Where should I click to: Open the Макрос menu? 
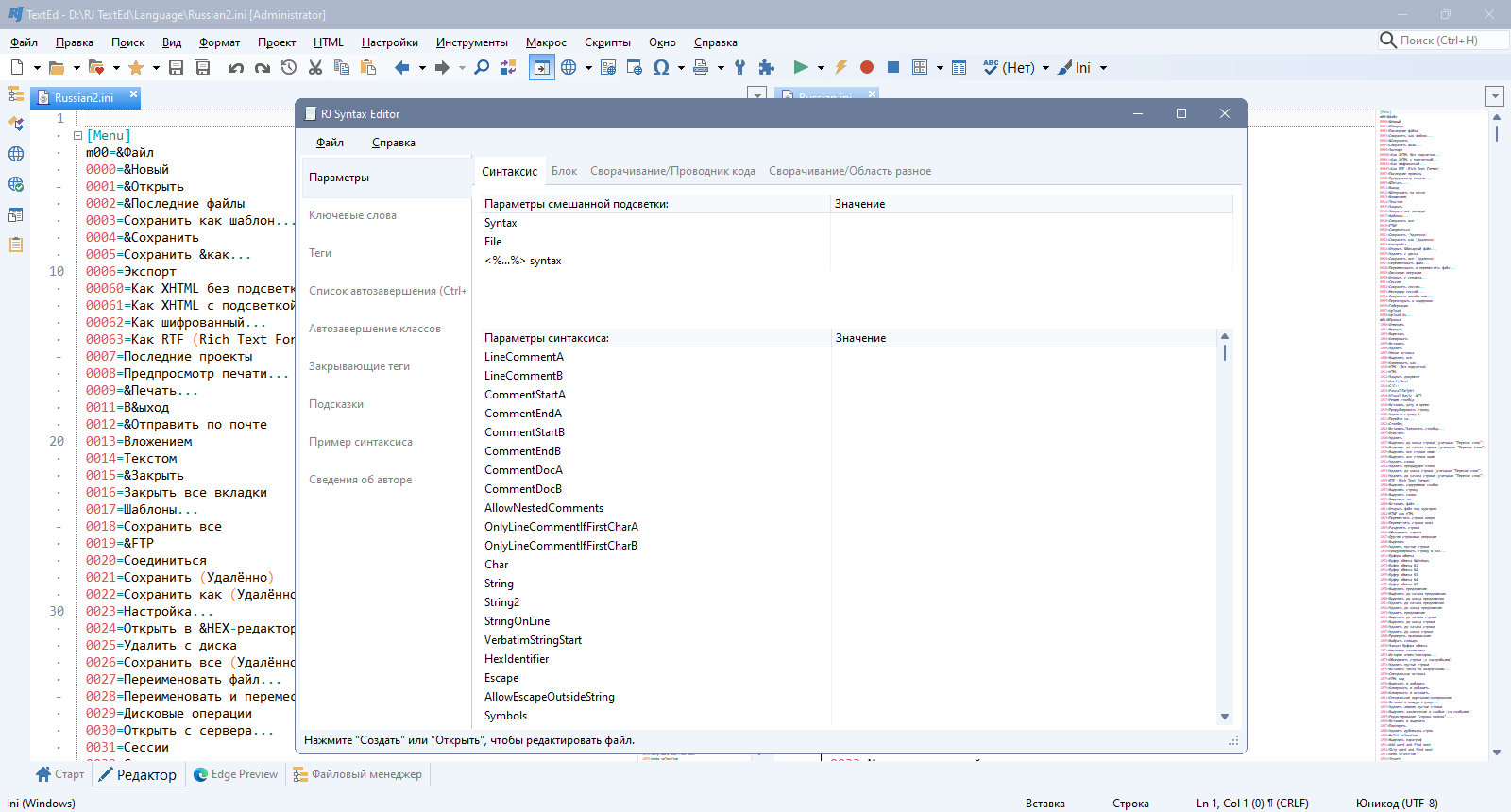(x=546, y=42)
